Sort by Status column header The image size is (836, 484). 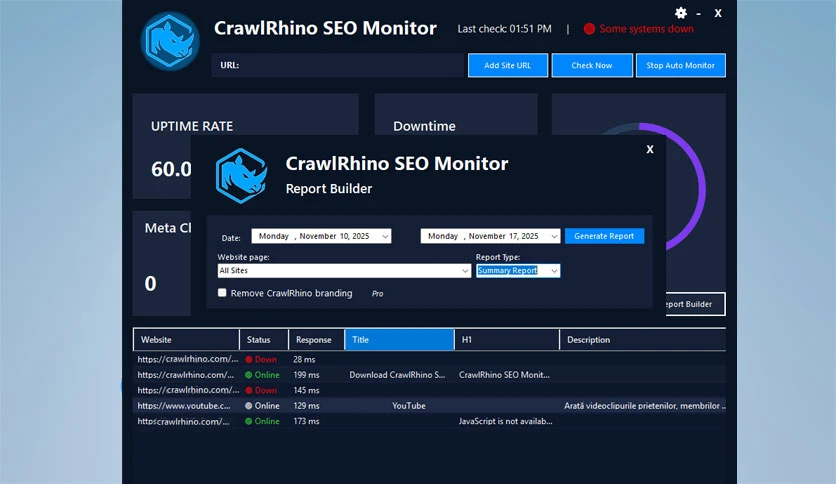pyautogui.click(x=264, y=340)
